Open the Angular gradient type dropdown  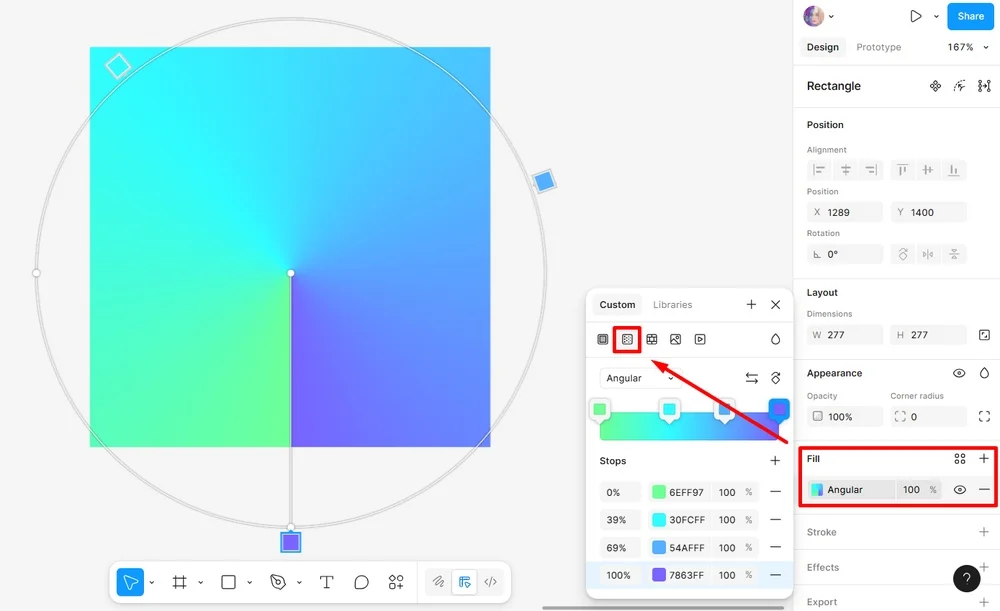click(640, 378)
